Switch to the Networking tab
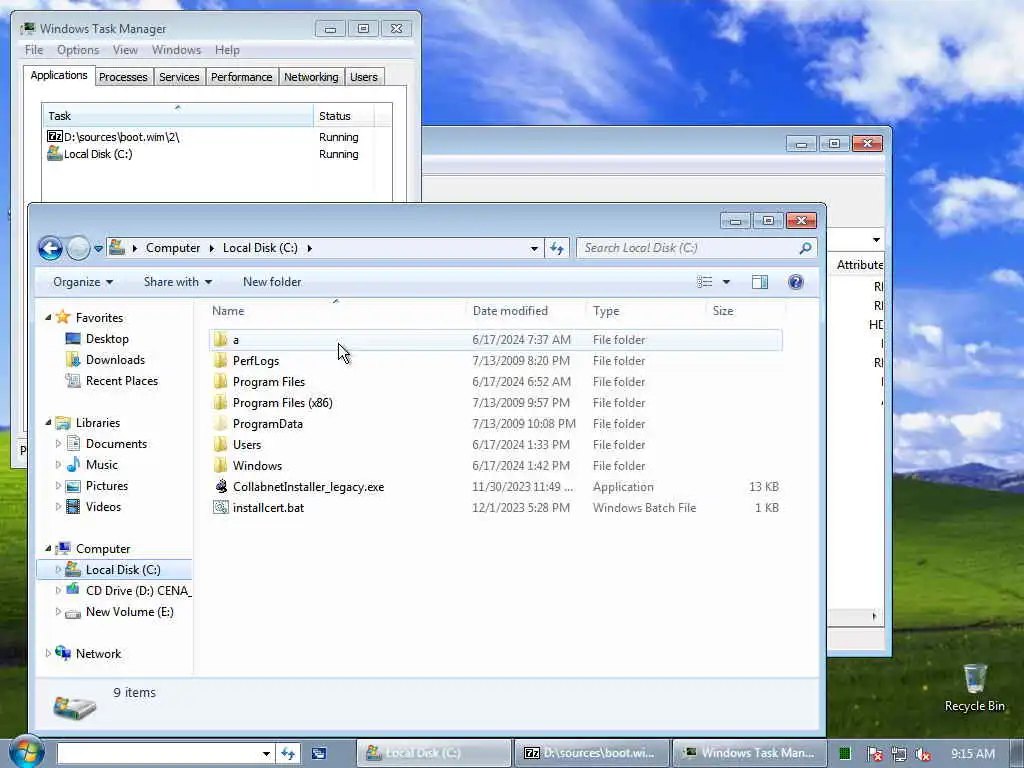This screenshot has width=1024, height=768. (x=311, y=77)
